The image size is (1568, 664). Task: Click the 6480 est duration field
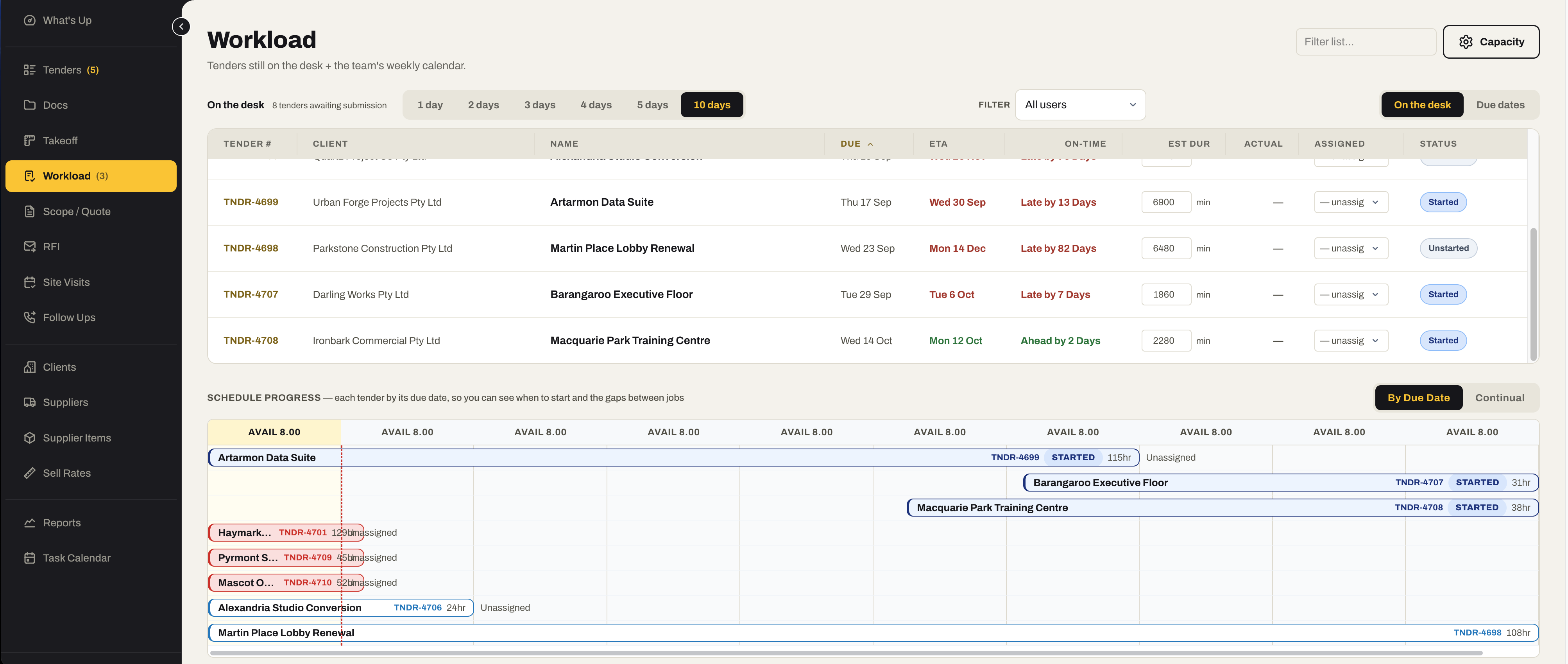(x=1166, y=249)
